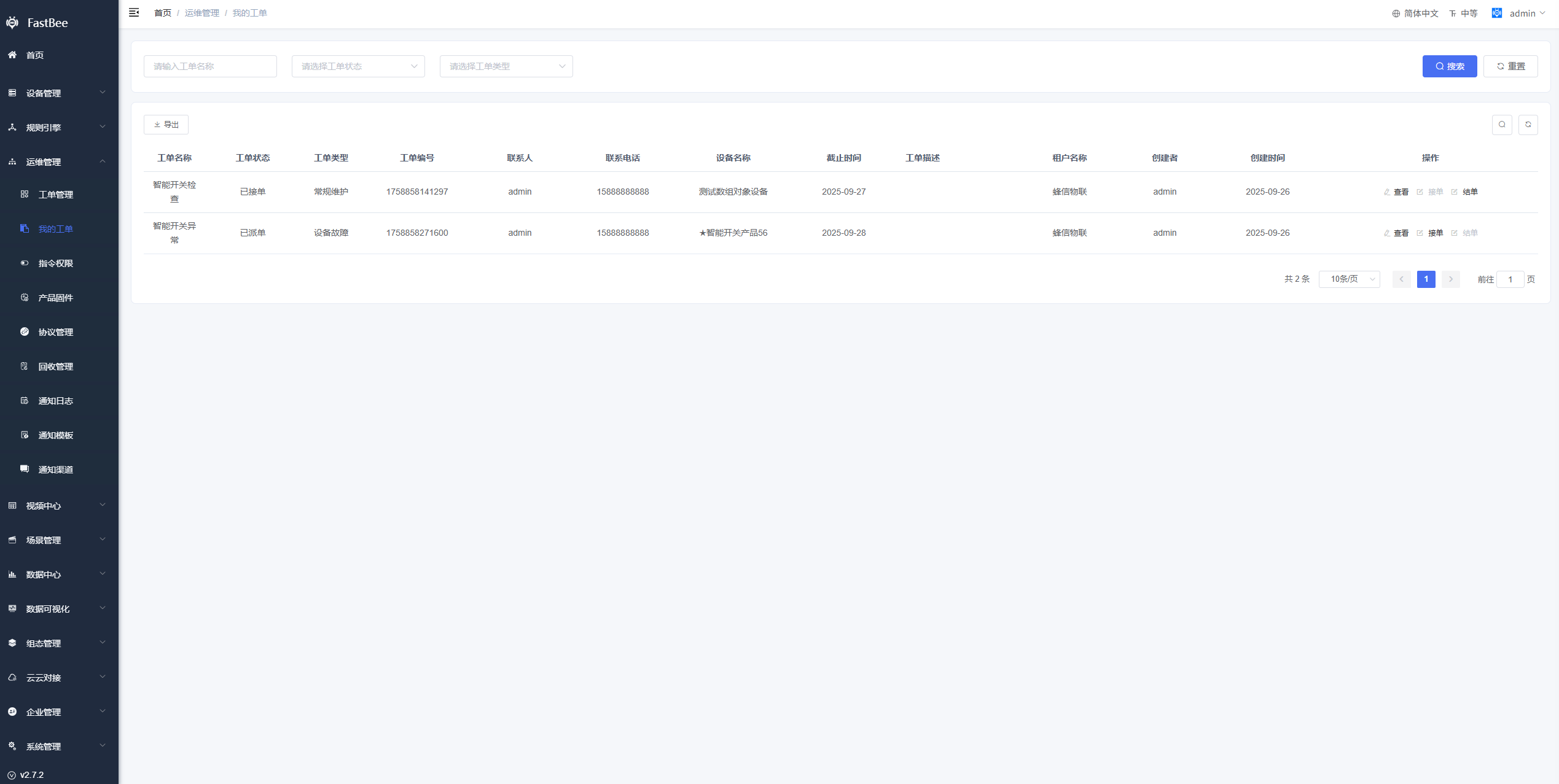Viewport: 1559px width, 784px height.
Task: Open the 10条/页 page size selector
Action: click(1349, 279)
